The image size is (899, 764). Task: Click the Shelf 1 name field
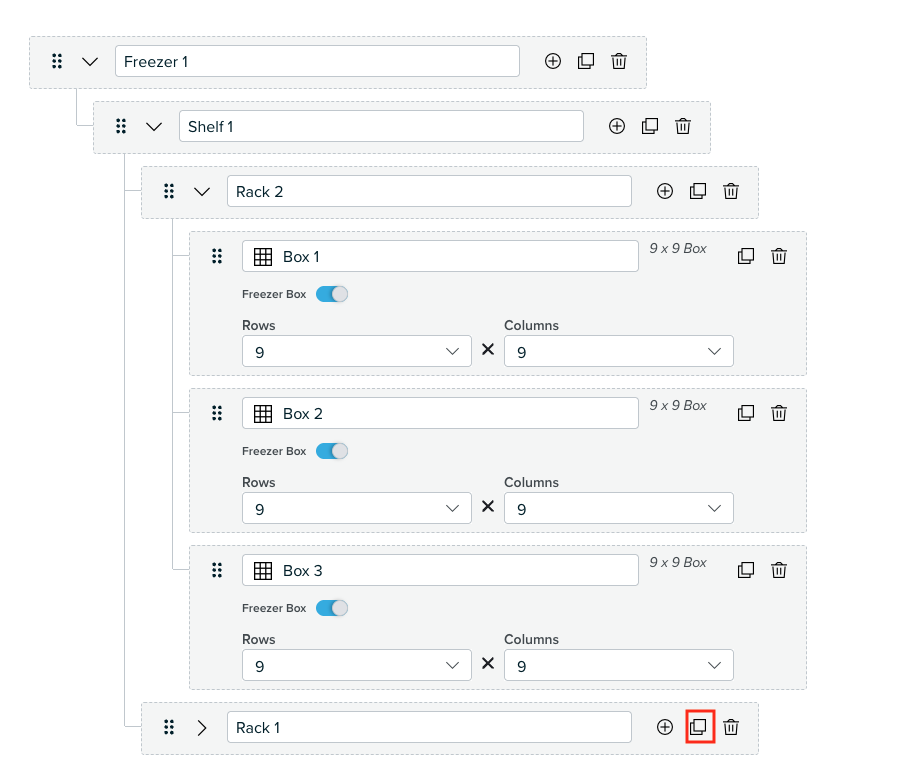tap(381, 126)
